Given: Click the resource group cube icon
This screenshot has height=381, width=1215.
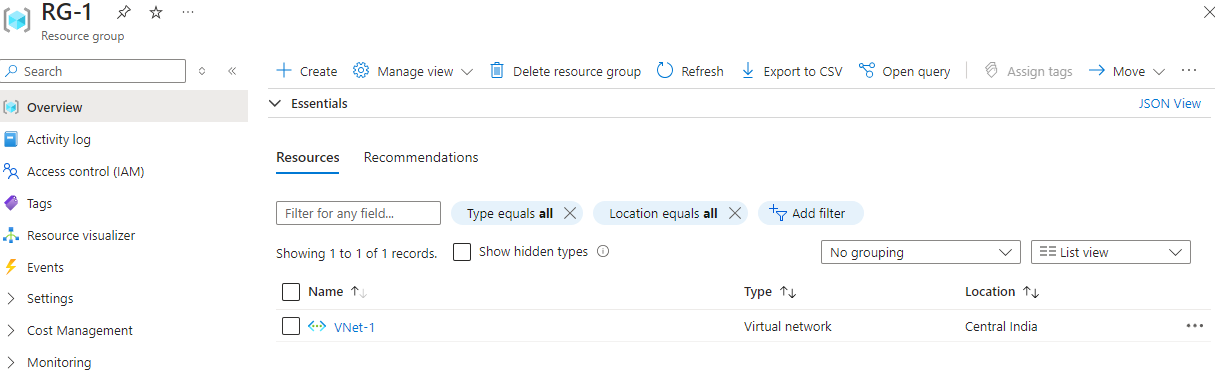Looking at the screenshot, I should tap(18, 20).
